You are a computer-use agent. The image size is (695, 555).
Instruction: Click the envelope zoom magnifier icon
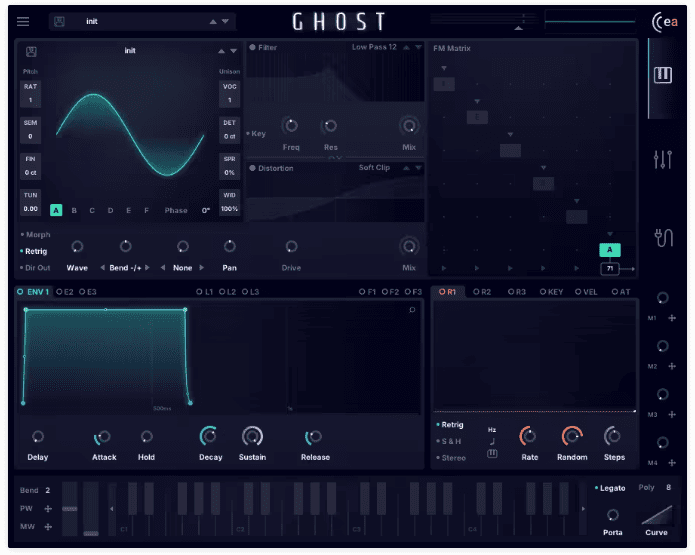412,310
